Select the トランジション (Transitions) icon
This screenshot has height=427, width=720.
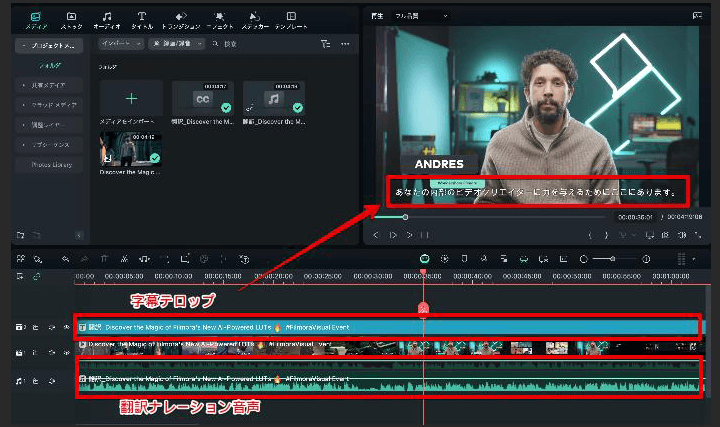click(184, 20)
